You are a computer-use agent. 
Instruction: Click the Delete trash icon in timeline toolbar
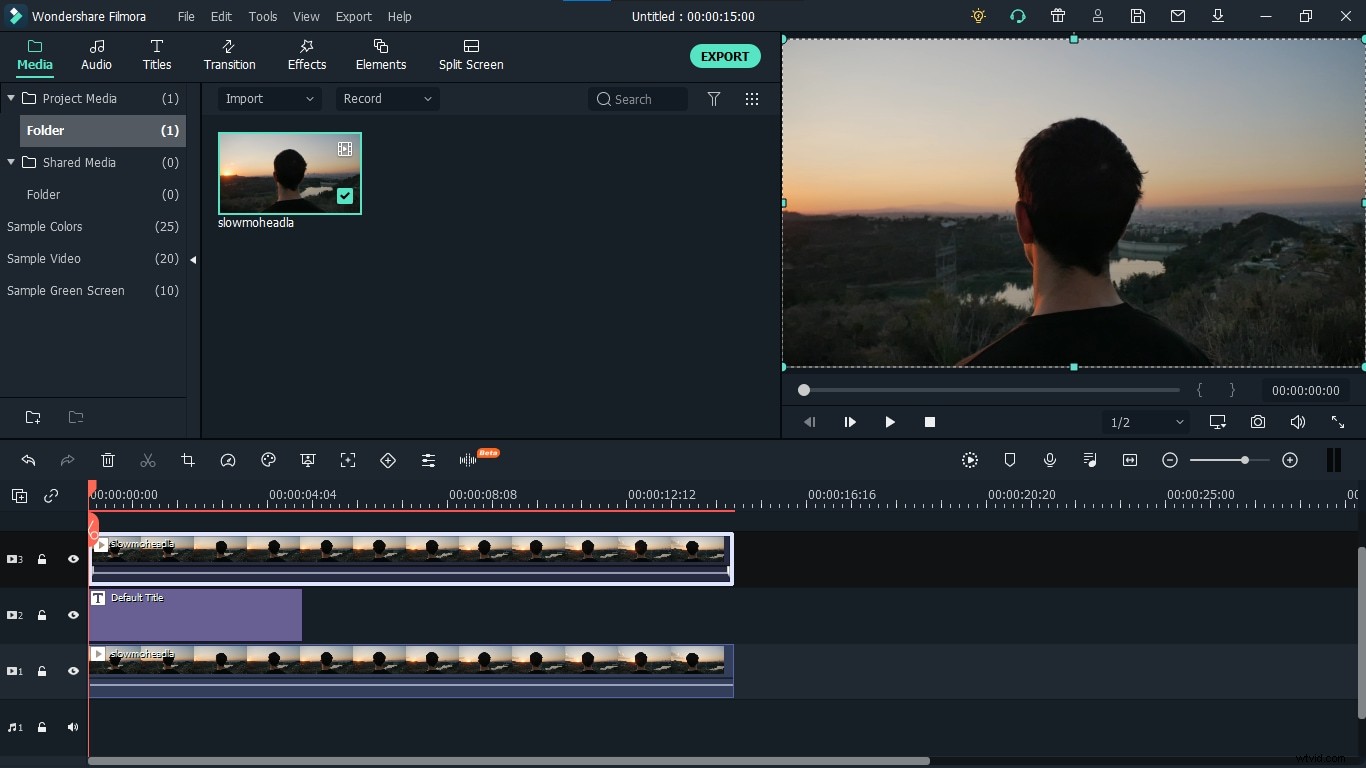[x=108, y=460]
